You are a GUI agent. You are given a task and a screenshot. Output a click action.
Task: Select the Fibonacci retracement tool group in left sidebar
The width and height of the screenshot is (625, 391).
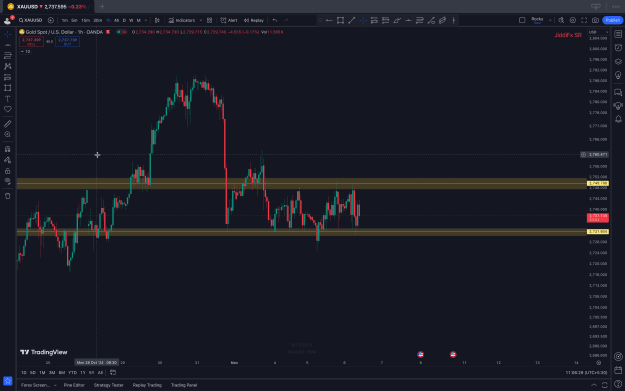coord(8,56)
